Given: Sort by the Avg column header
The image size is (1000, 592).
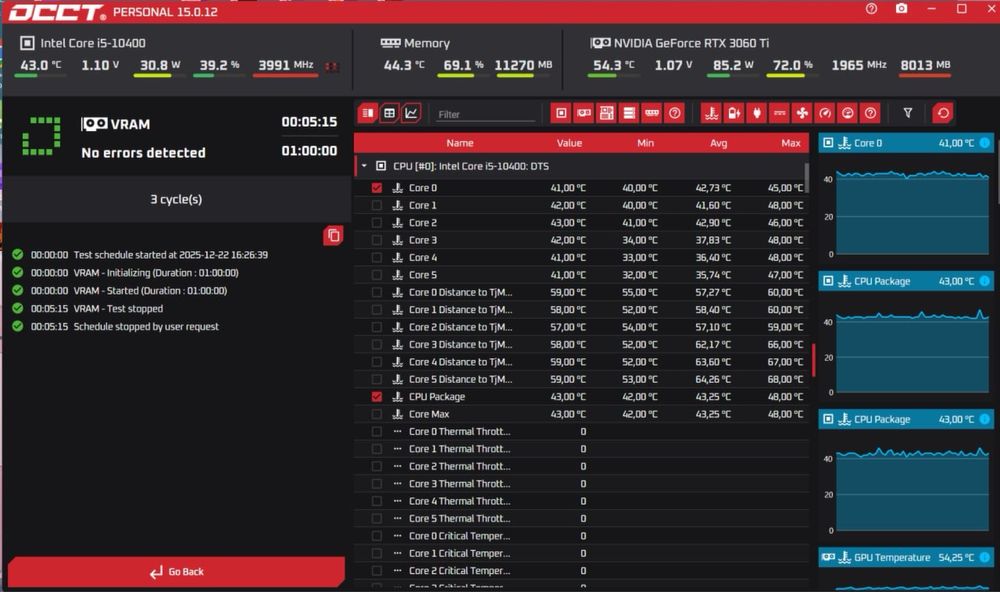Looking at the screenshot, I should (x=719, y=143).
